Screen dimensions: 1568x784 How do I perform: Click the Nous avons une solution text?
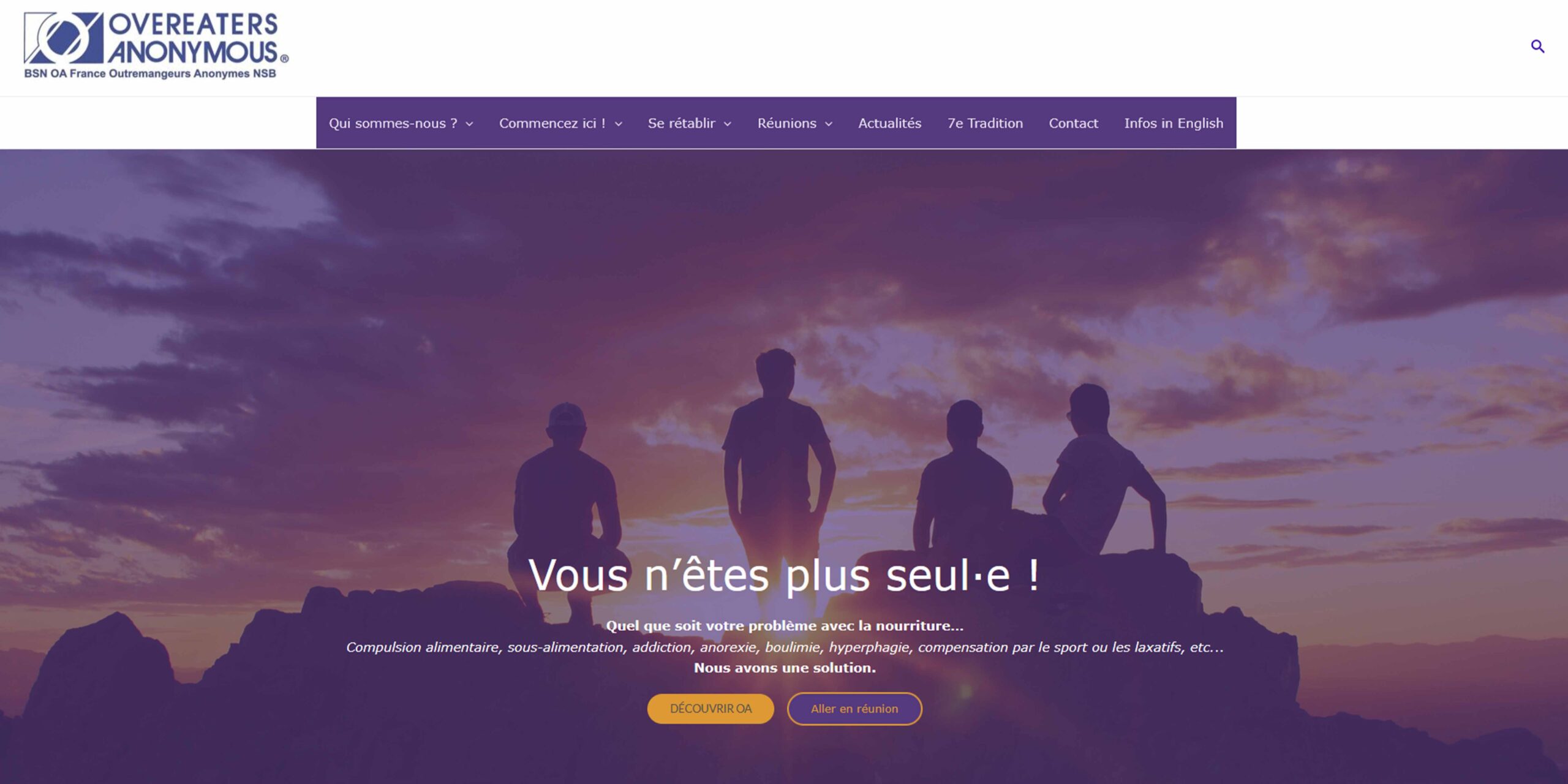coord(785,668)
